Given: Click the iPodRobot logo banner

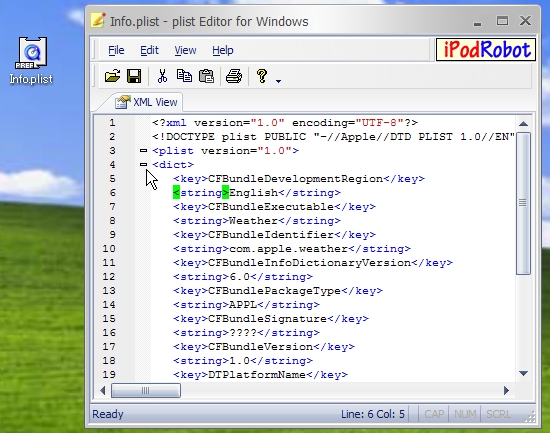Looking at the screenshot, I should point(486,49).
